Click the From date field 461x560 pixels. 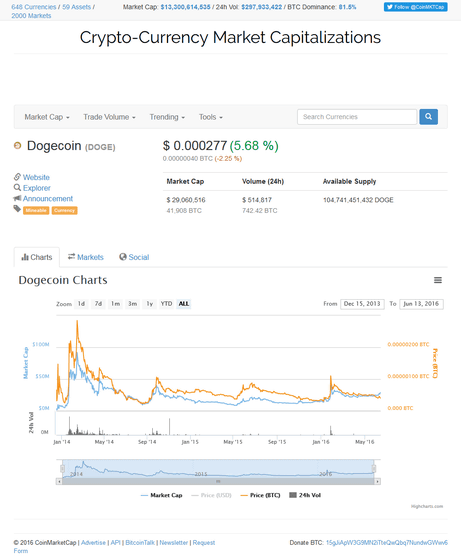[x=362, y=304]
